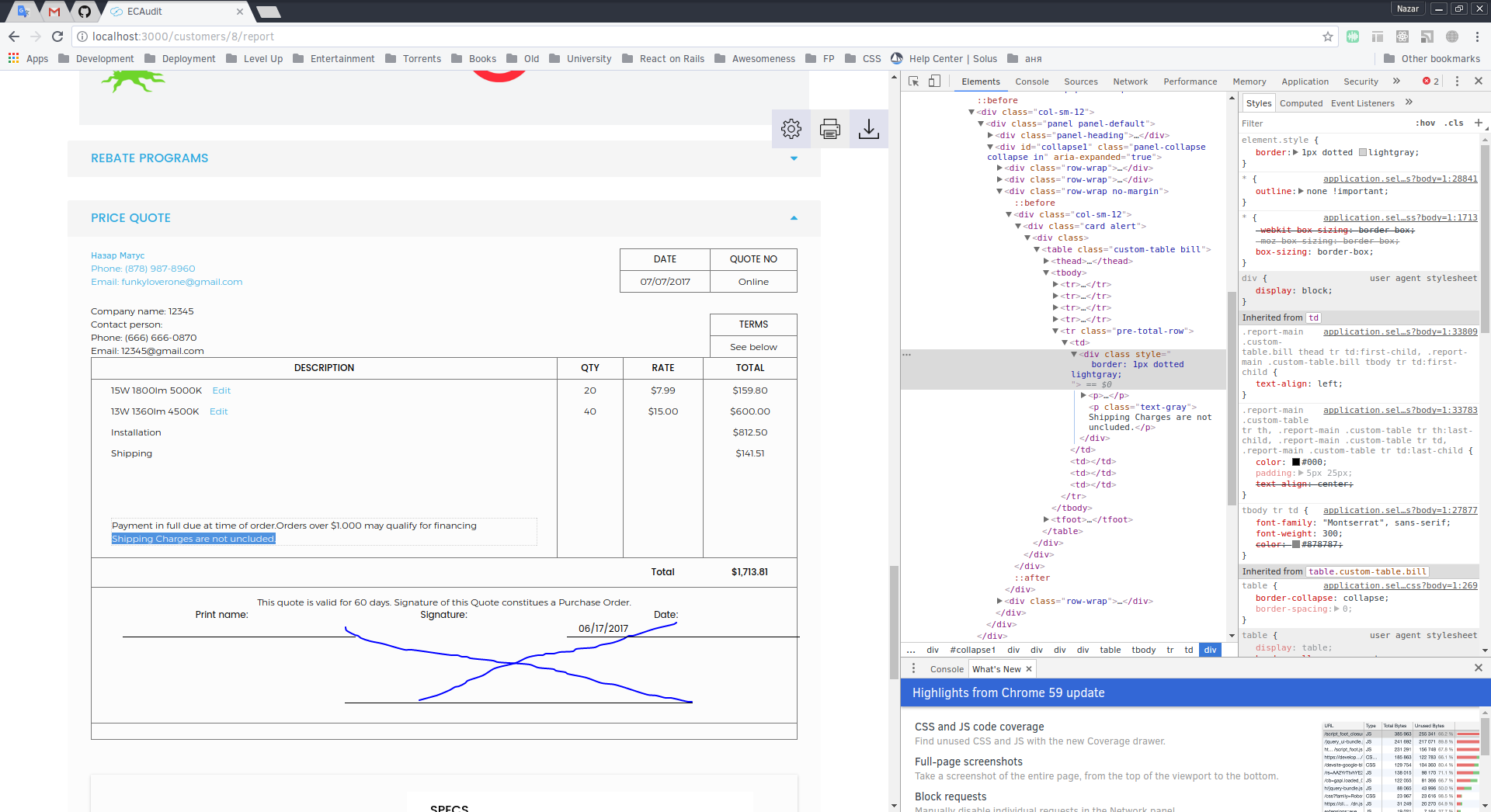Bookmark page with star icon
The image size is (1491, 812).
[1328, 36]
